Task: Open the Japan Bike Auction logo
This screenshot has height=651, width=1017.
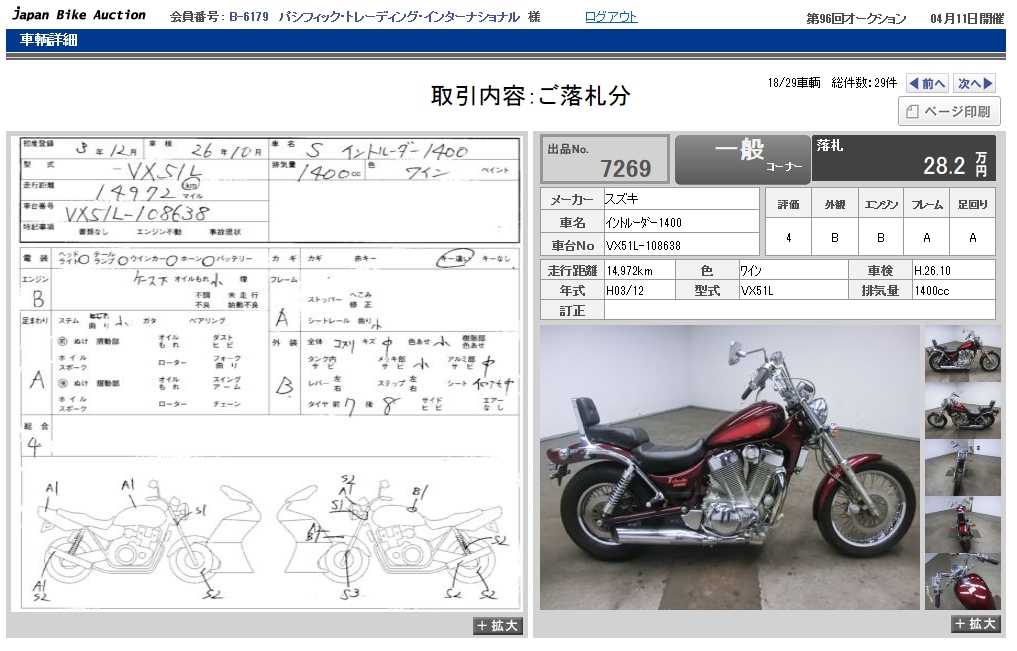Action: pyautogui.click(x=78, y=15)
